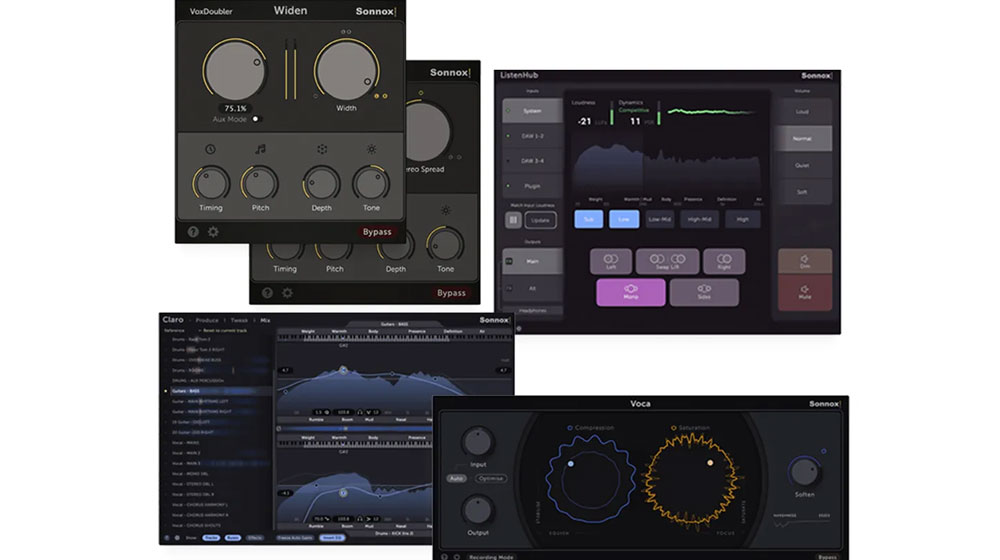Click the Depth knob in front Widen window
This screenshot has height=560, width=1000.
321,183
